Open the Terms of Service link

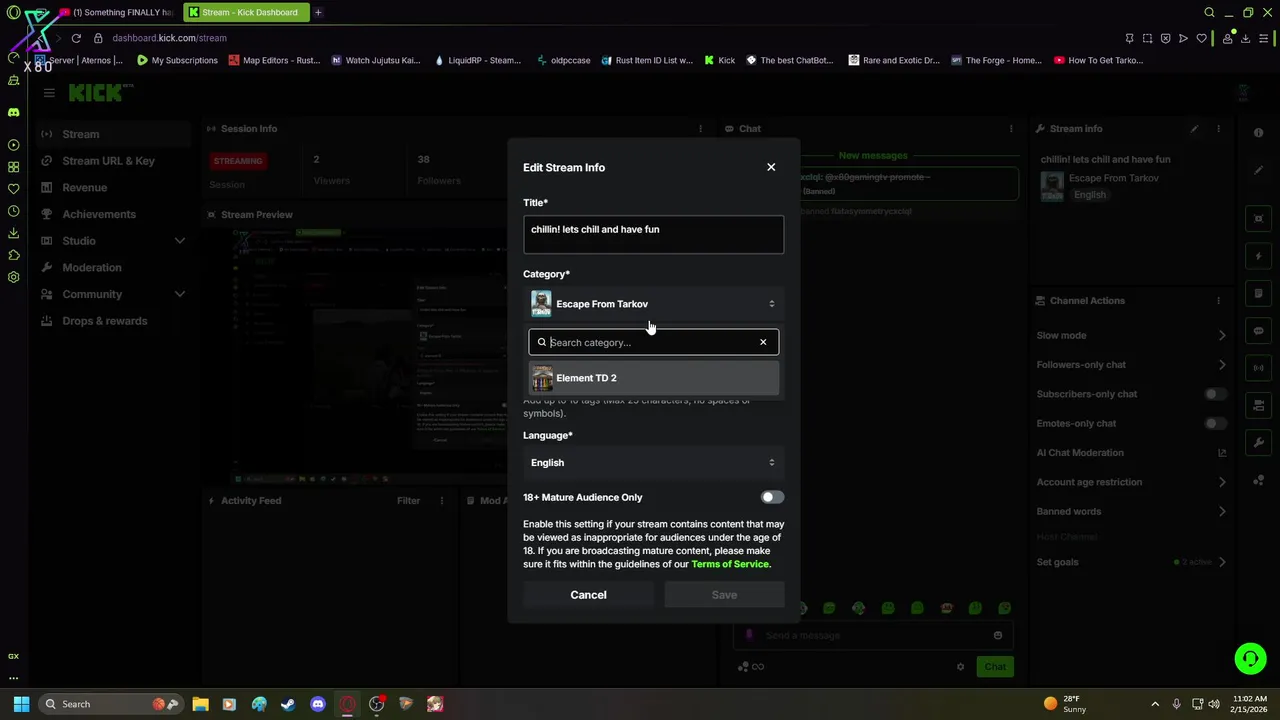(x=730, y=564)
